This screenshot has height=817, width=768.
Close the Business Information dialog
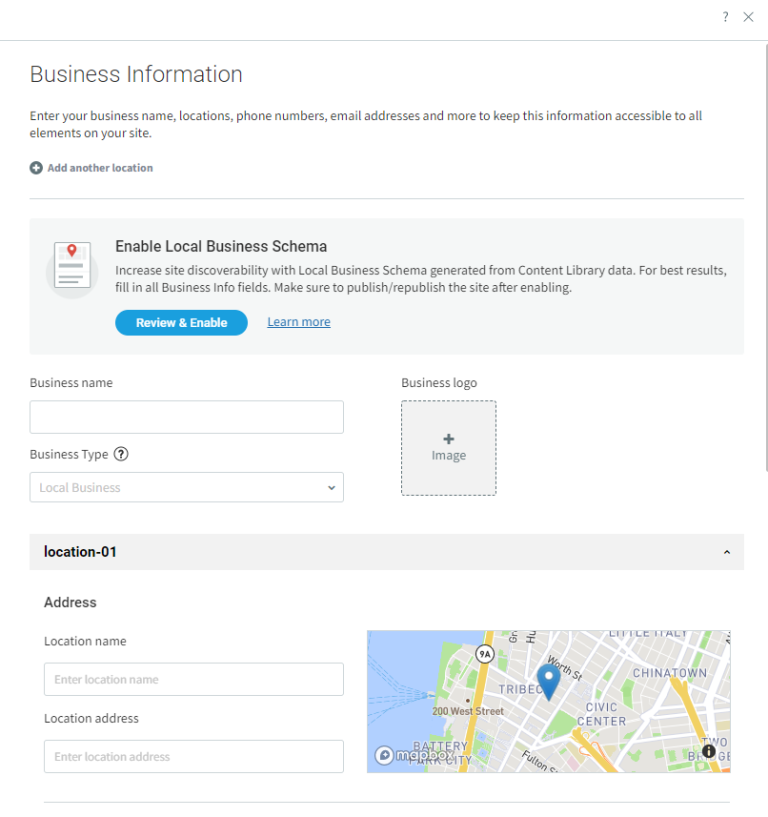(x=749, y=17)
